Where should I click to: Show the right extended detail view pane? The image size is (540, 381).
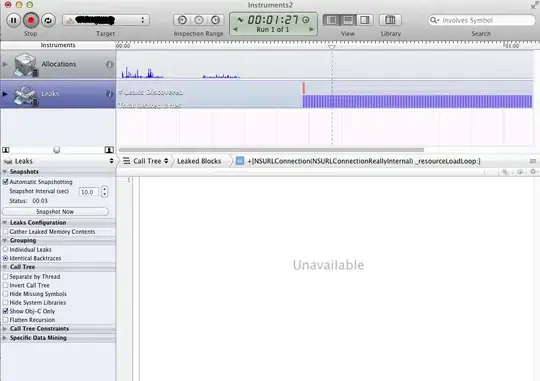364,20
